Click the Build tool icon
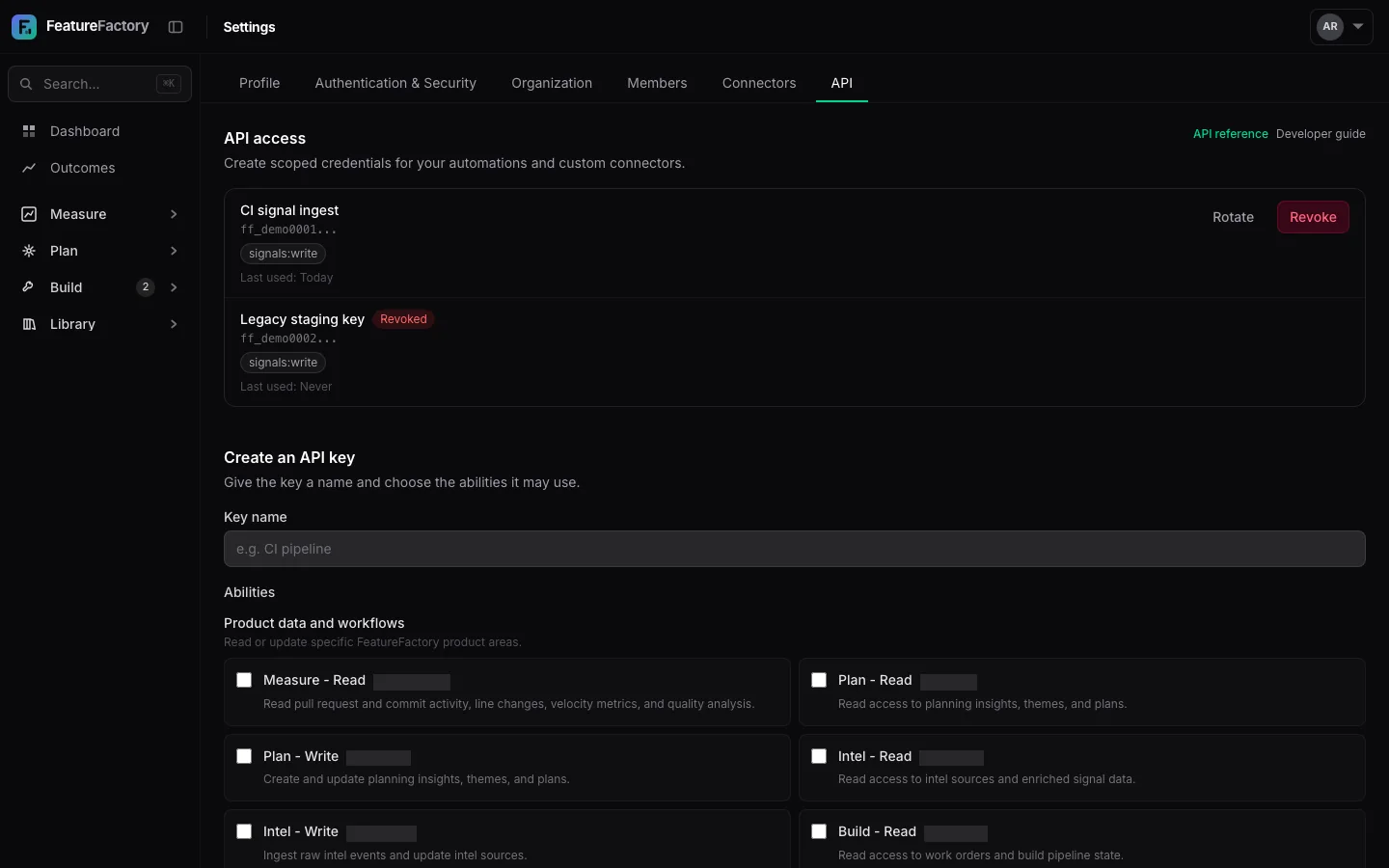 [x=29, y=287]
